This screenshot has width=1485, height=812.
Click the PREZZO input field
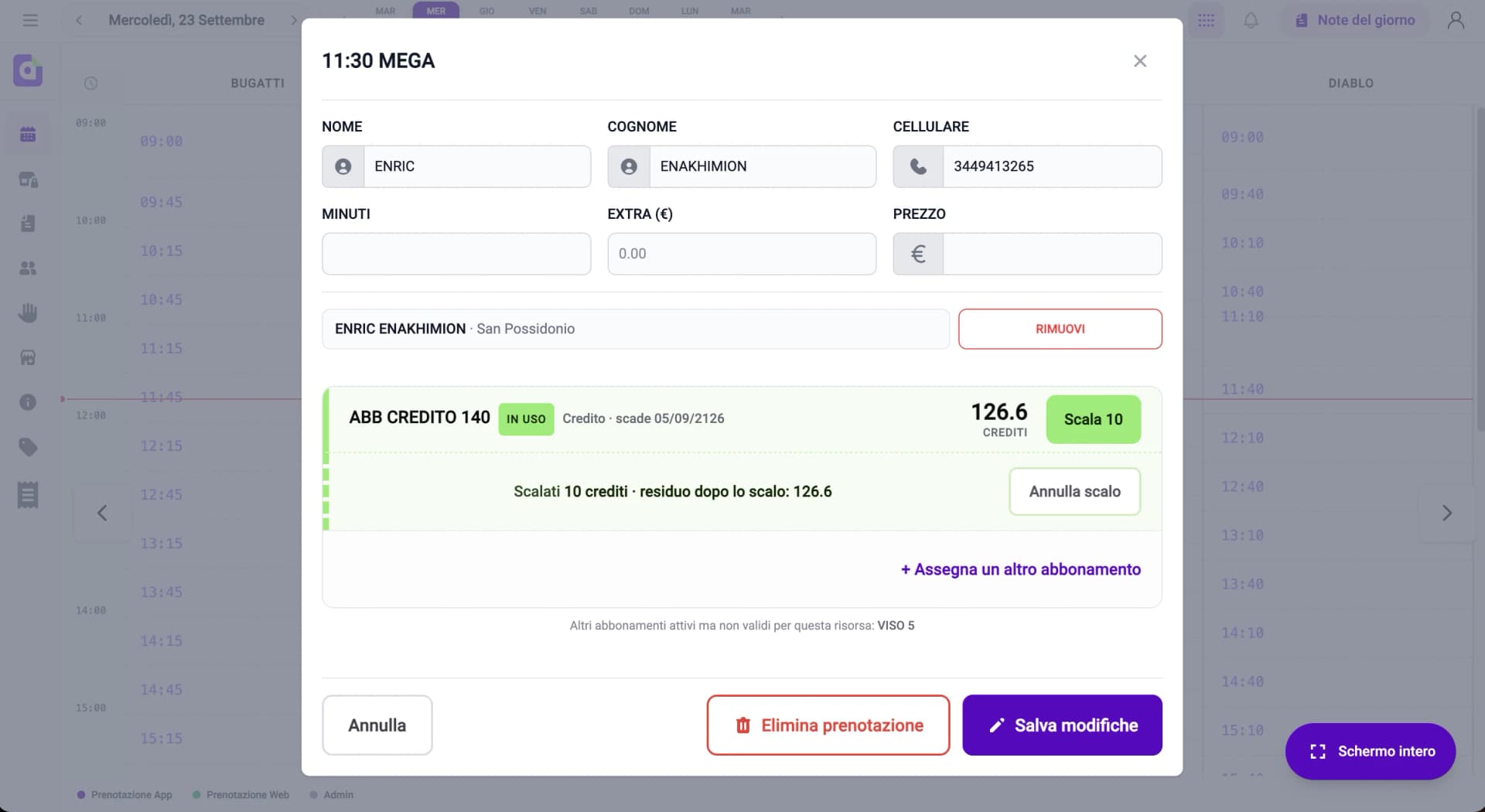(1027, 254)
